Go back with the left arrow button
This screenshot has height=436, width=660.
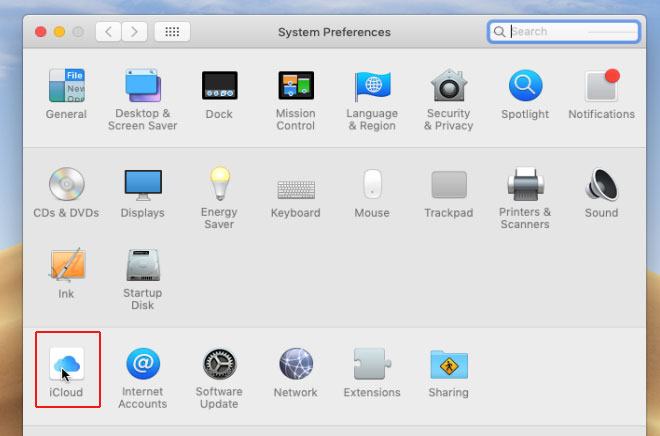tap(108, 32)
